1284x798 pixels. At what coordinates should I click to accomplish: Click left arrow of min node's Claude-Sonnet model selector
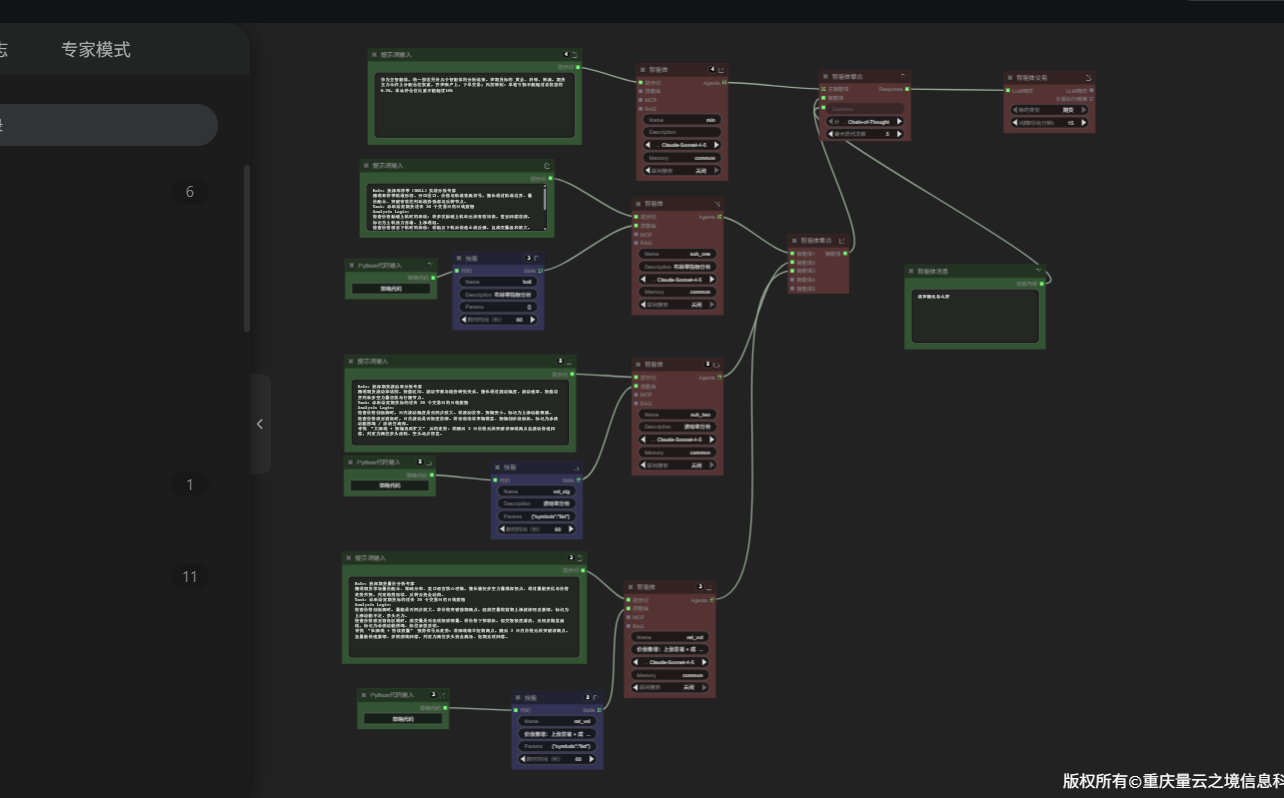tap(648, 144)
